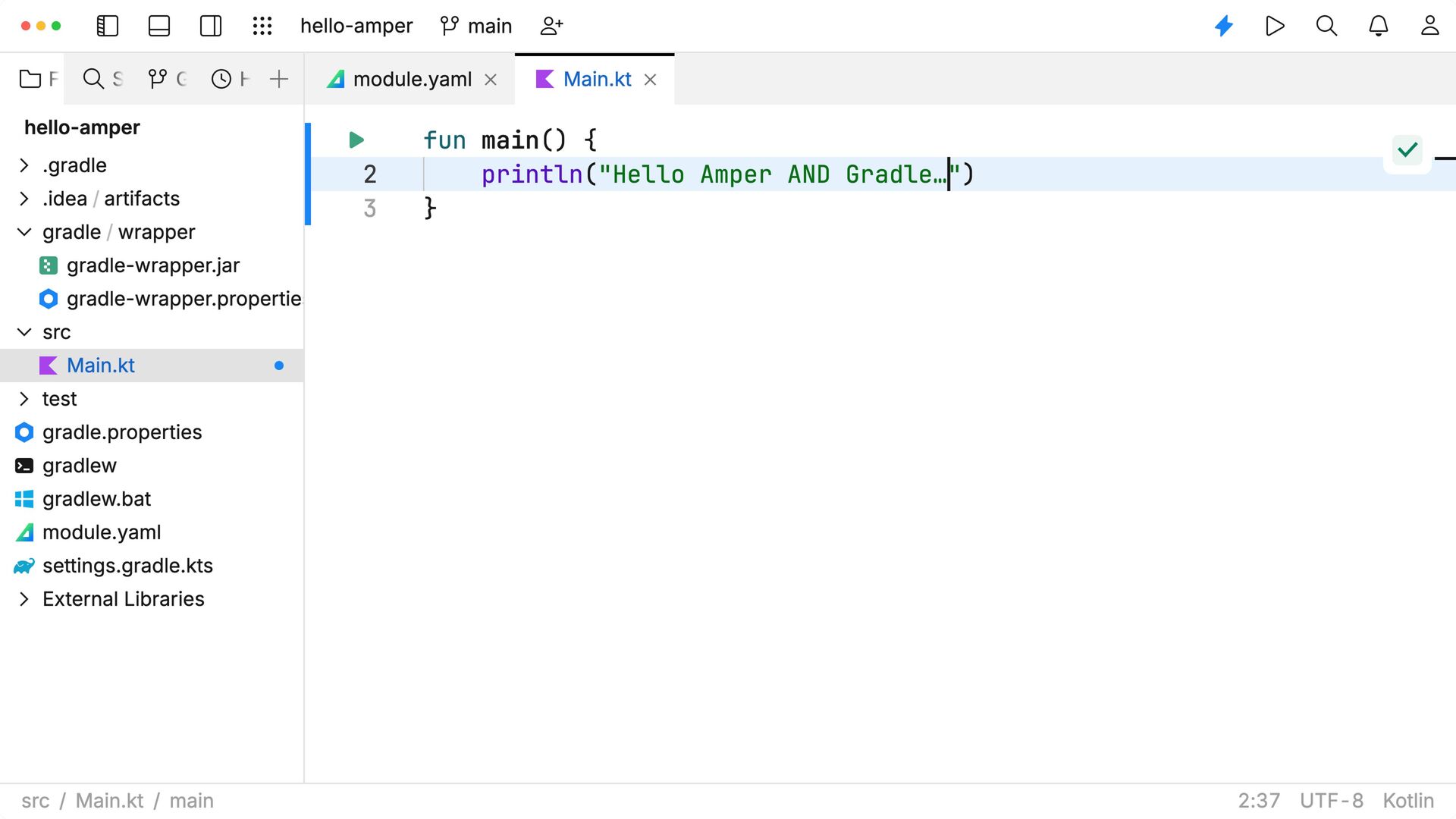Viewport: 1456px width, 819px height.
Task: Run the project with play icon
Action: coord(1276,26)
